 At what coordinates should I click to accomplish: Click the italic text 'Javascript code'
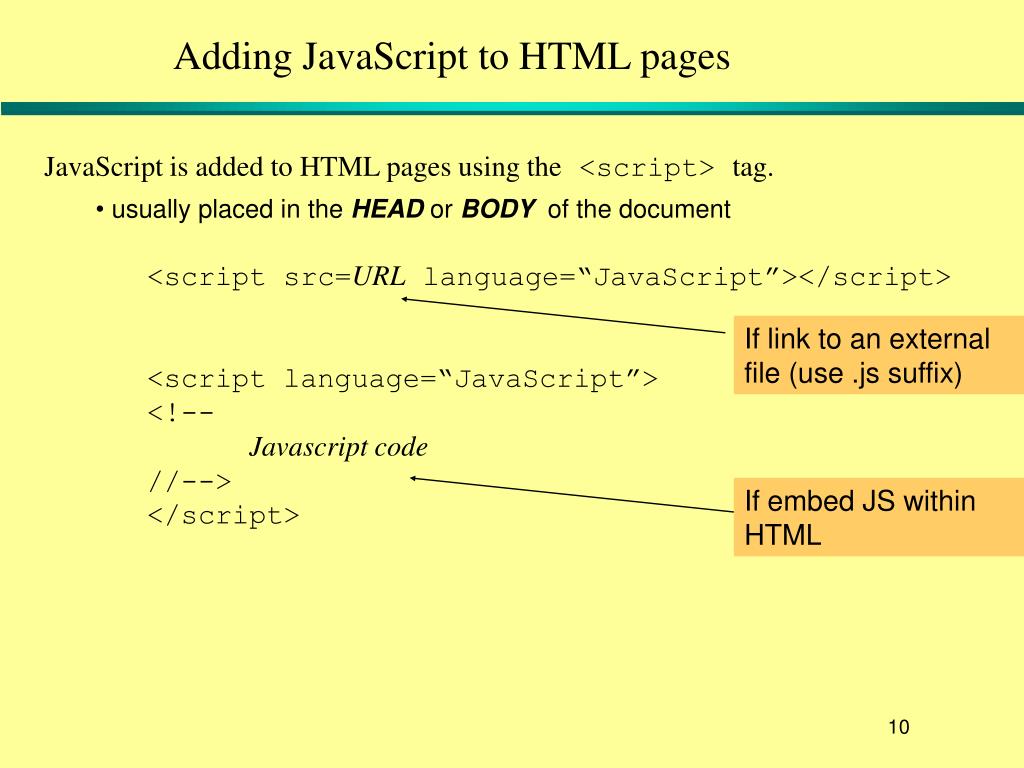pos(338,447)
